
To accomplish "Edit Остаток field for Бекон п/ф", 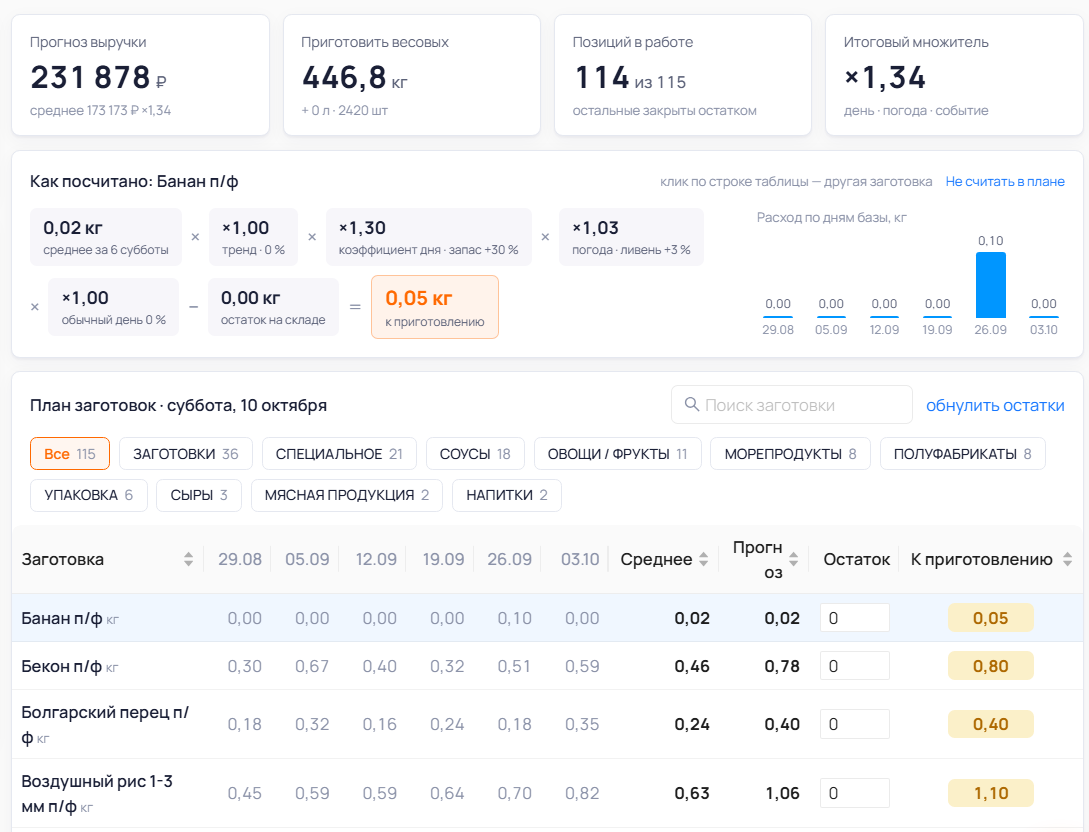I will (x=855, y=665).
